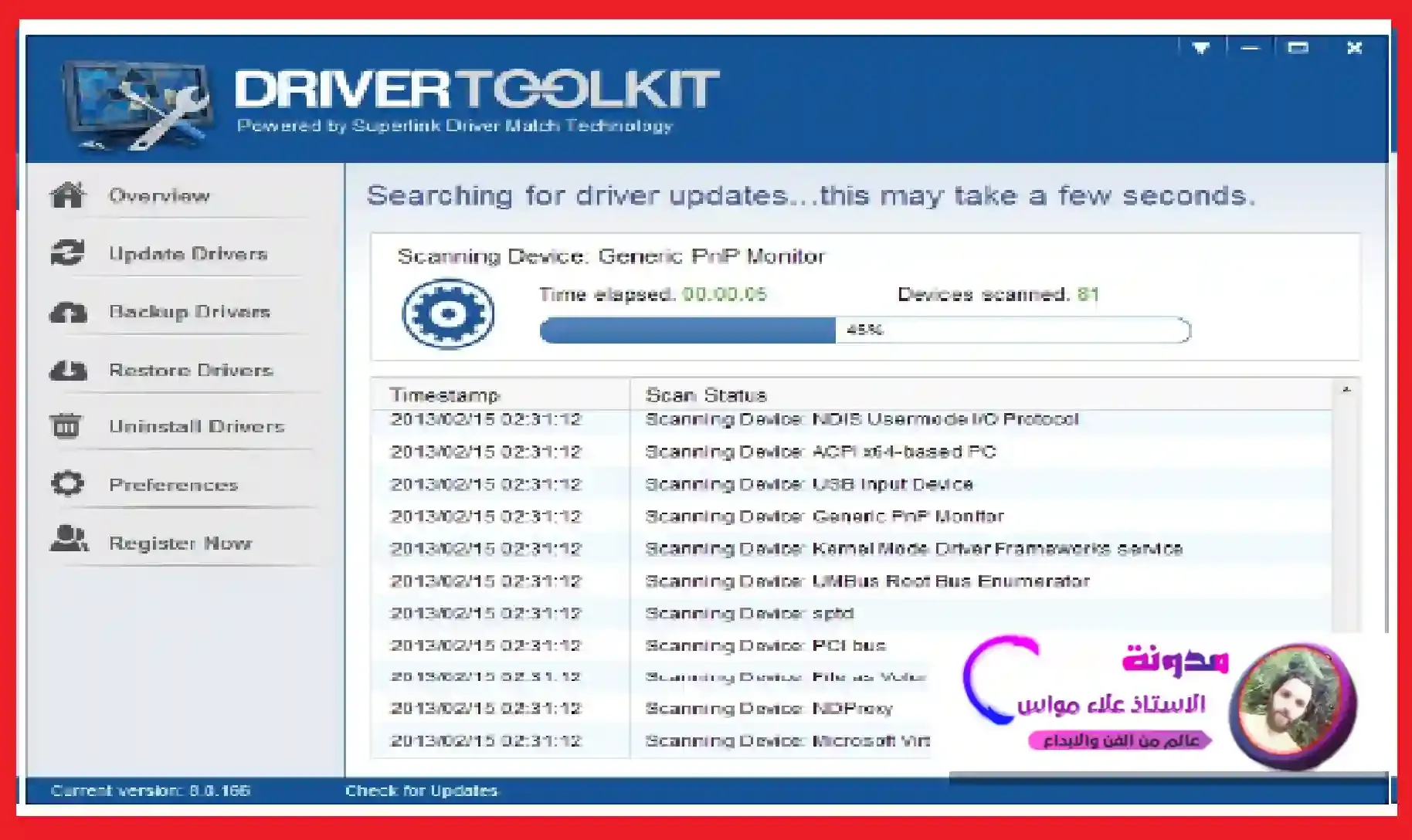This screenshot has height=840, width=1412.
Task: Select the Uninstall Drivers trash icon
Action: [66, 425]
